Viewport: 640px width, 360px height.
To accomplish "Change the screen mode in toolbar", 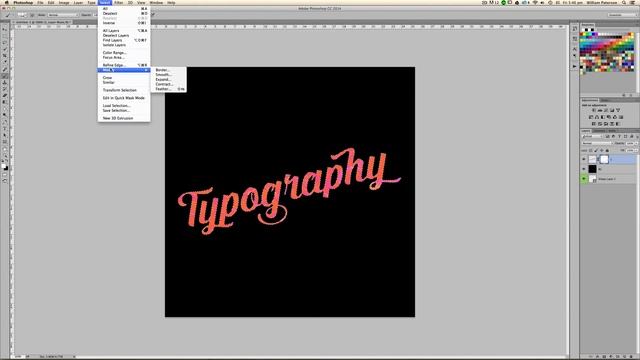I will coord(5,181).
